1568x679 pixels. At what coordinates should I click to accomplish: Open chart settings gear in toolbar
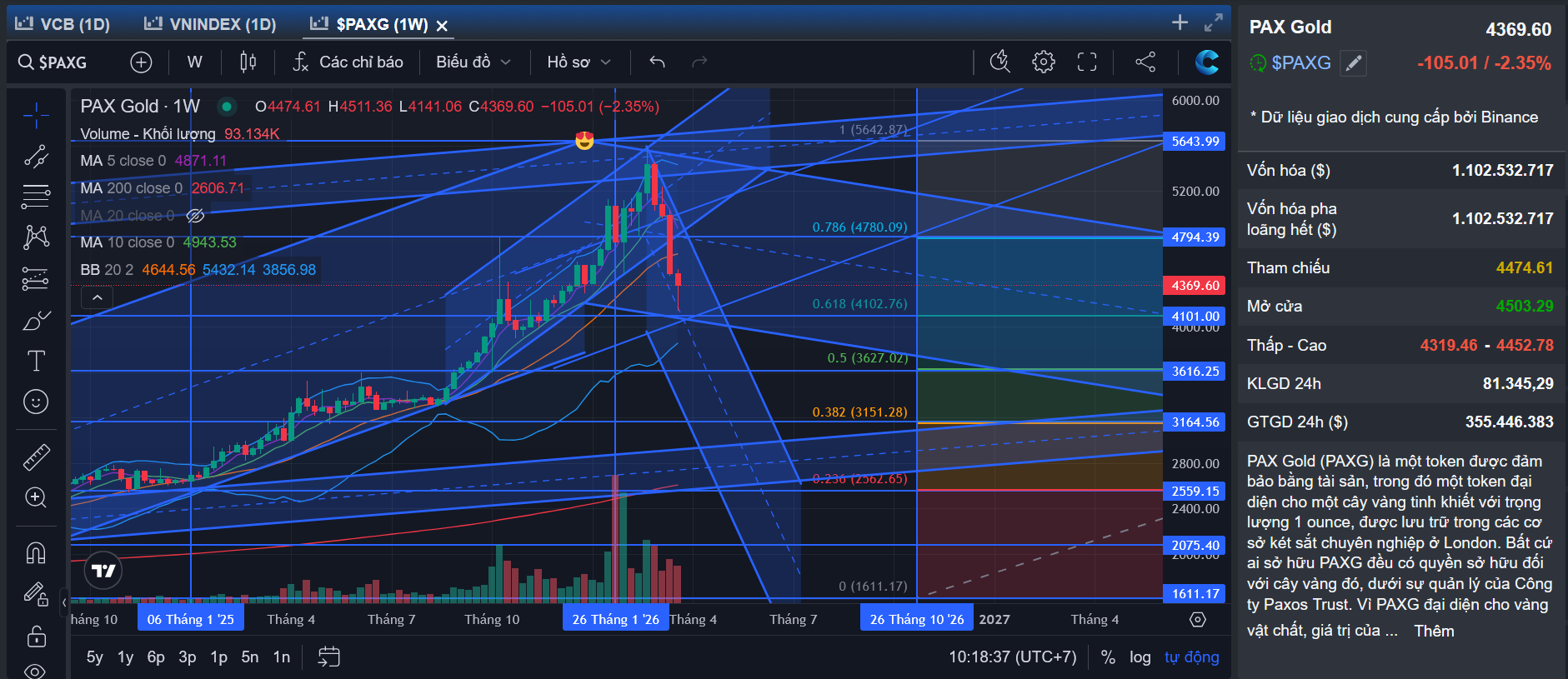coord(1043,62)
